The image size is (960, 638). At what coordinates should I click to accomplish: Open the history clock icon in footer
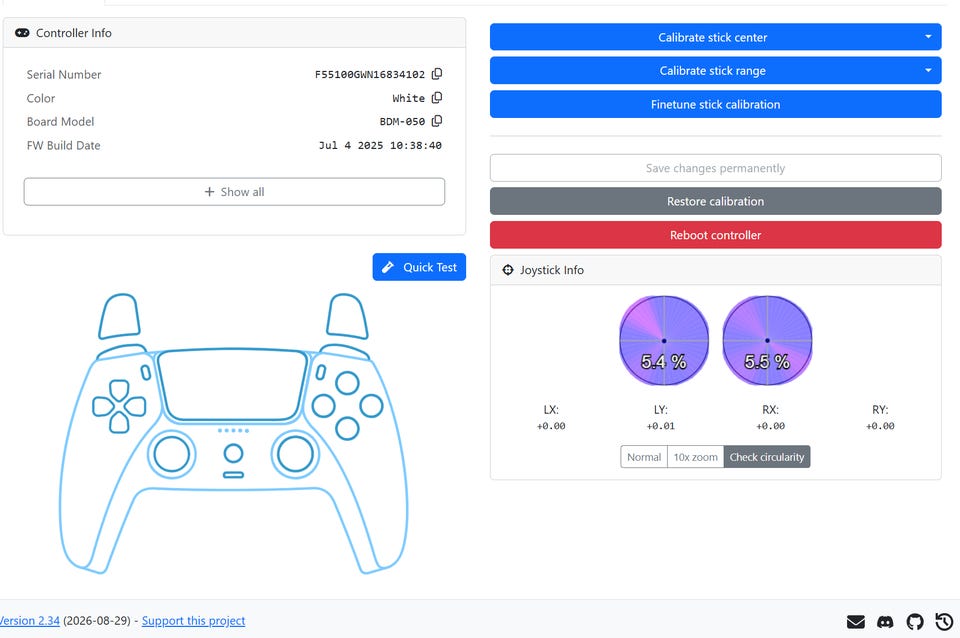(x=944, y=622)
